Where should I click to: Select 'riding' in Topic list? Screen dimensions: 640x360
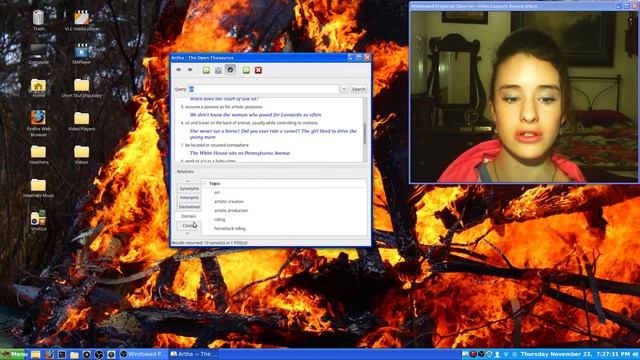[x=220, y=220]
